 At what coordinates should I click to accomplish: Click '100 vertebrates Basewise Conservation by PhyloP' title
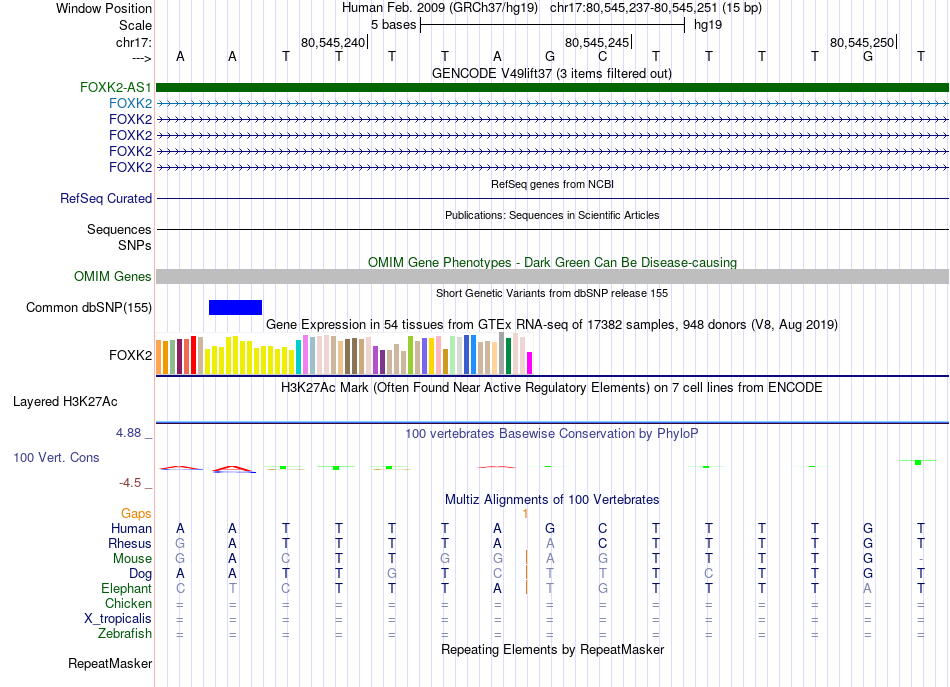(x=552, y=433)
